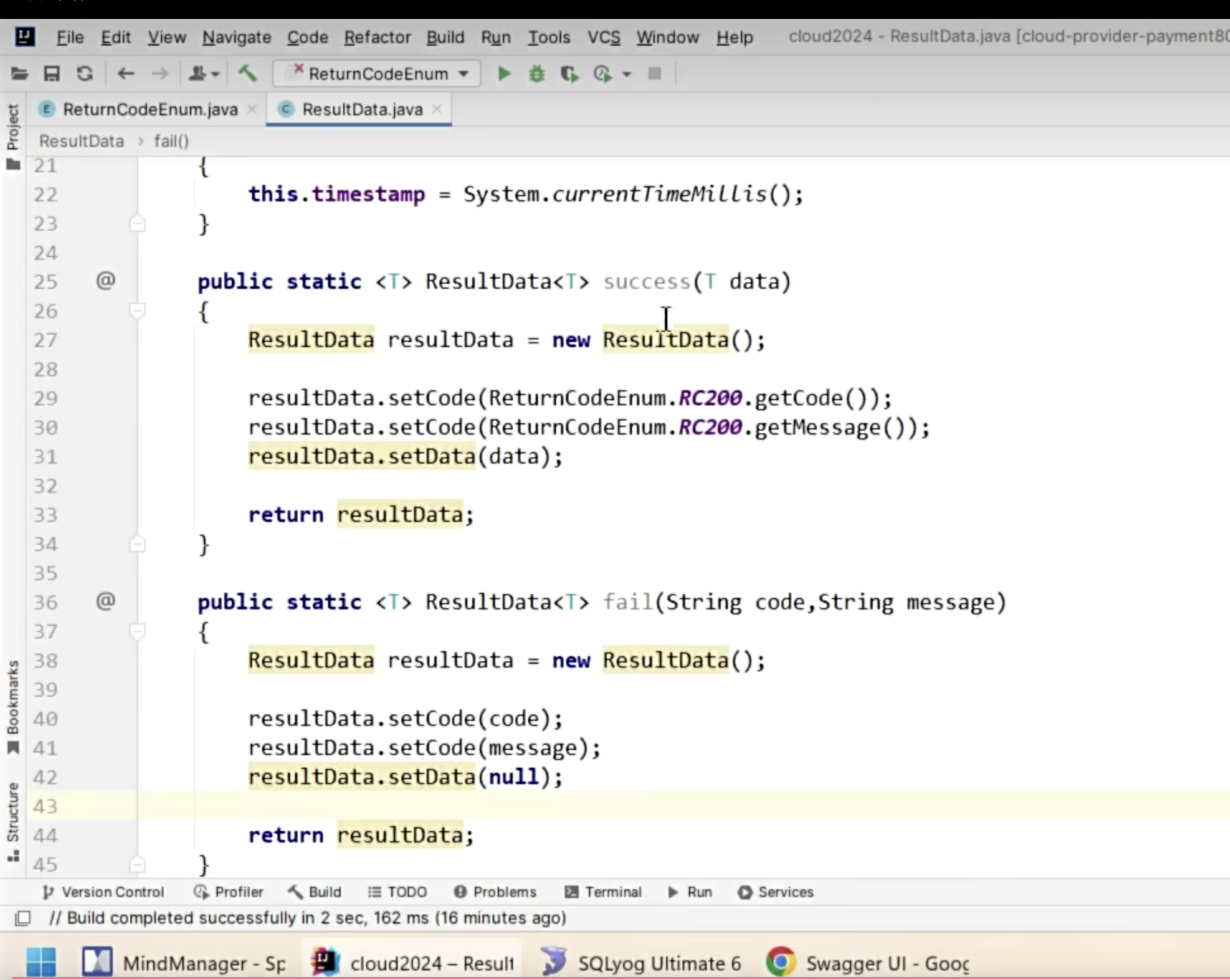The height and width of the screenshot is (980, 1230).
Task: Run ReturnCodeEnum with the green play button
Action: coord(504,74)
